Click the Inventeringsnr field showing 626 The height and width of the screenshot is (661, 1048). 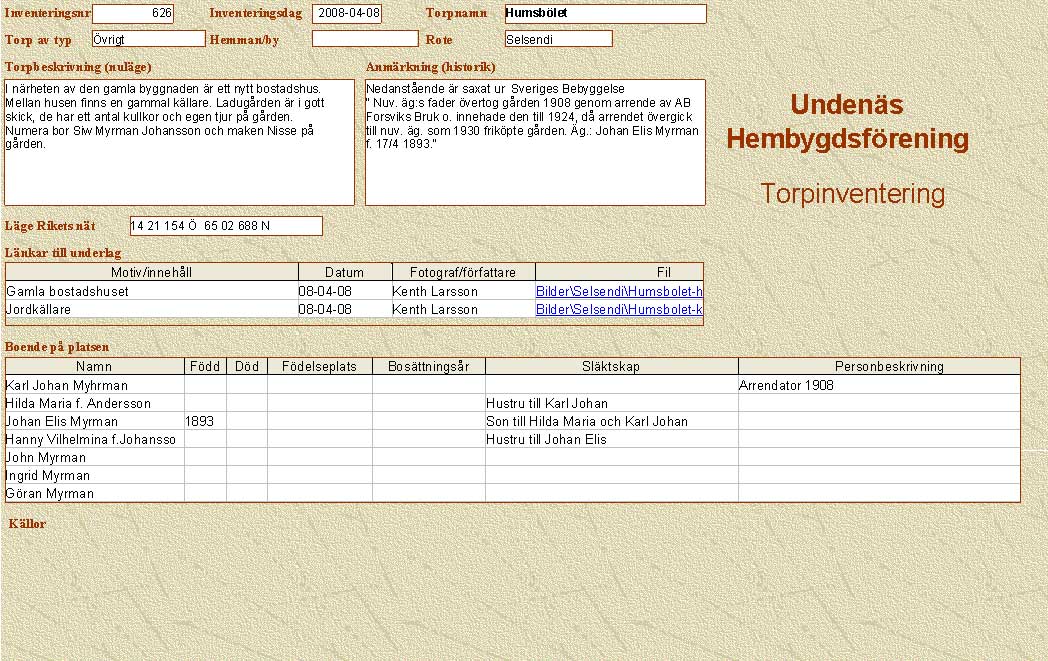tap(132, 14)
